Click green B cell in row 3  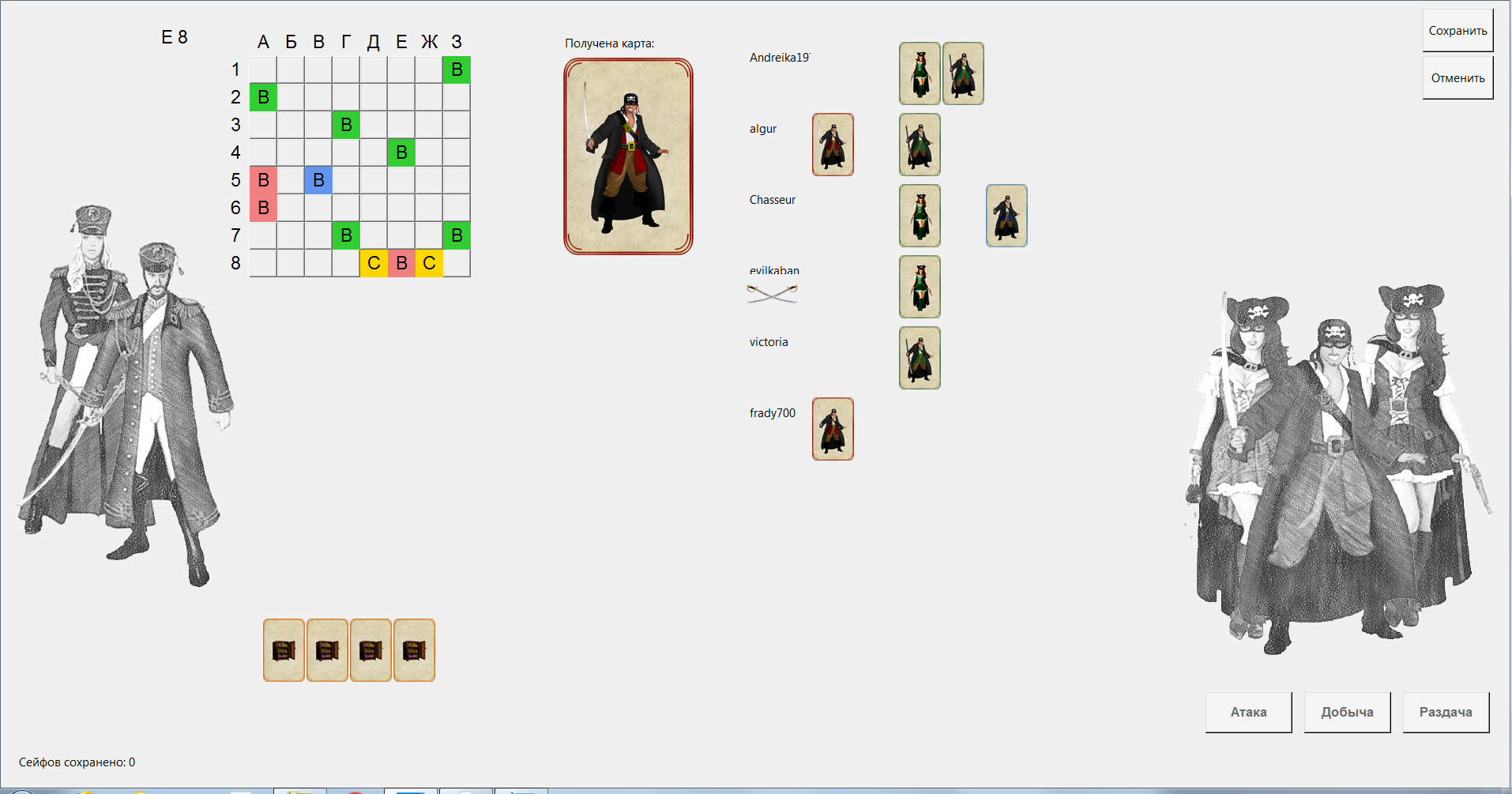point(346,125)
